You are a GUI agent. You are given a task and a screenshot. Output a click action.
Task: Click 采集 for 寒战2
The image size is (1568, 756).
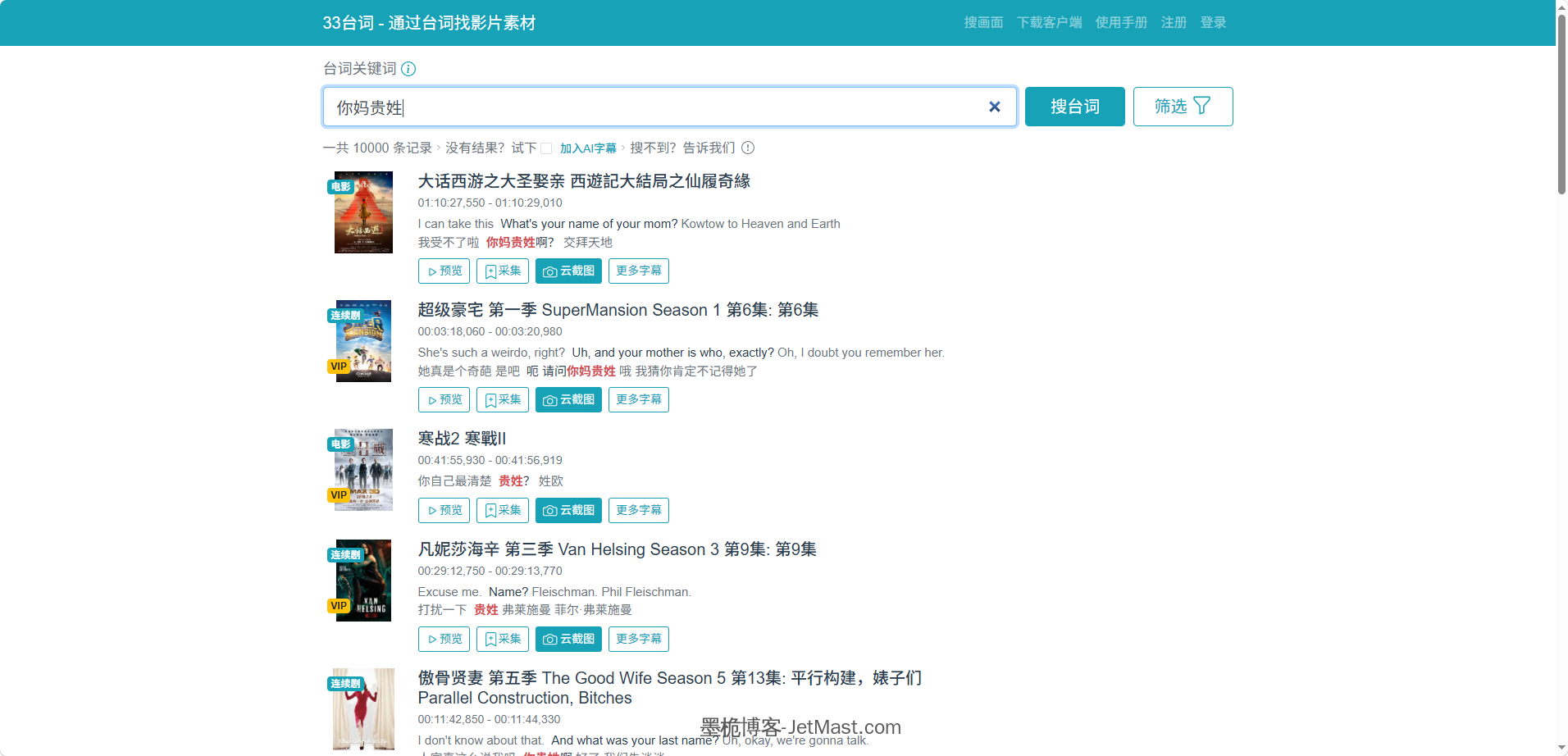pos(503,510)
